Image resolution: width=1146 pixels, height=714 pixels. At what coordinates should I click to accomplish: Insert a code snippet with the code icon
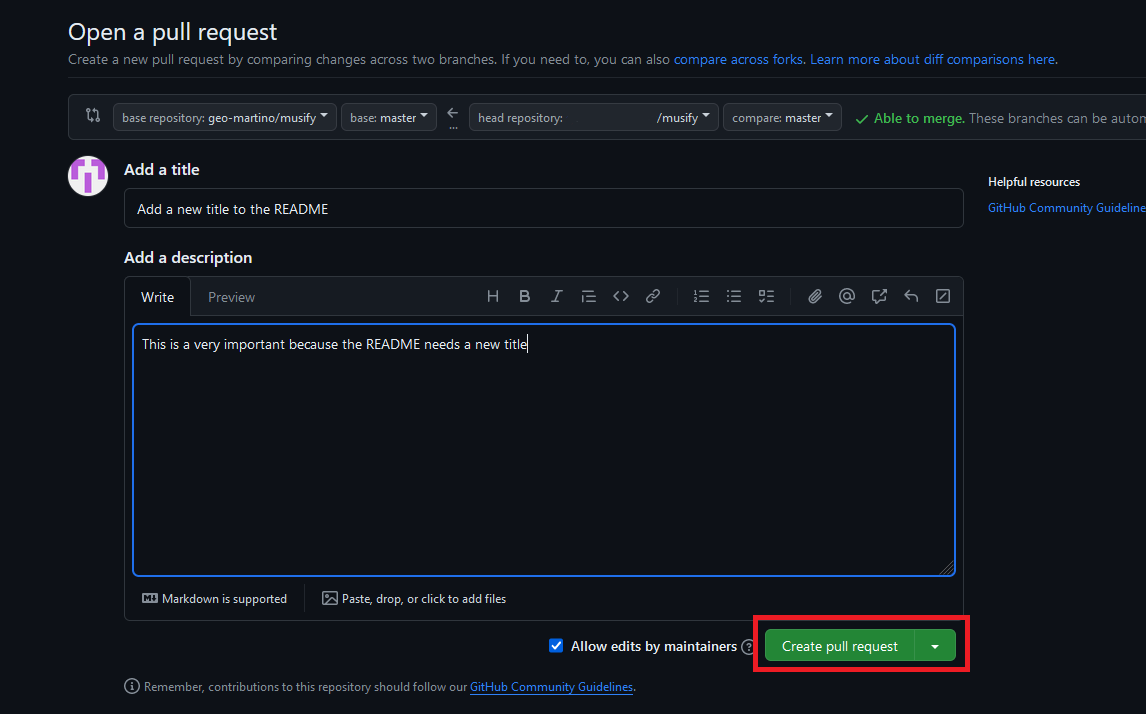[x=621, y=296]
